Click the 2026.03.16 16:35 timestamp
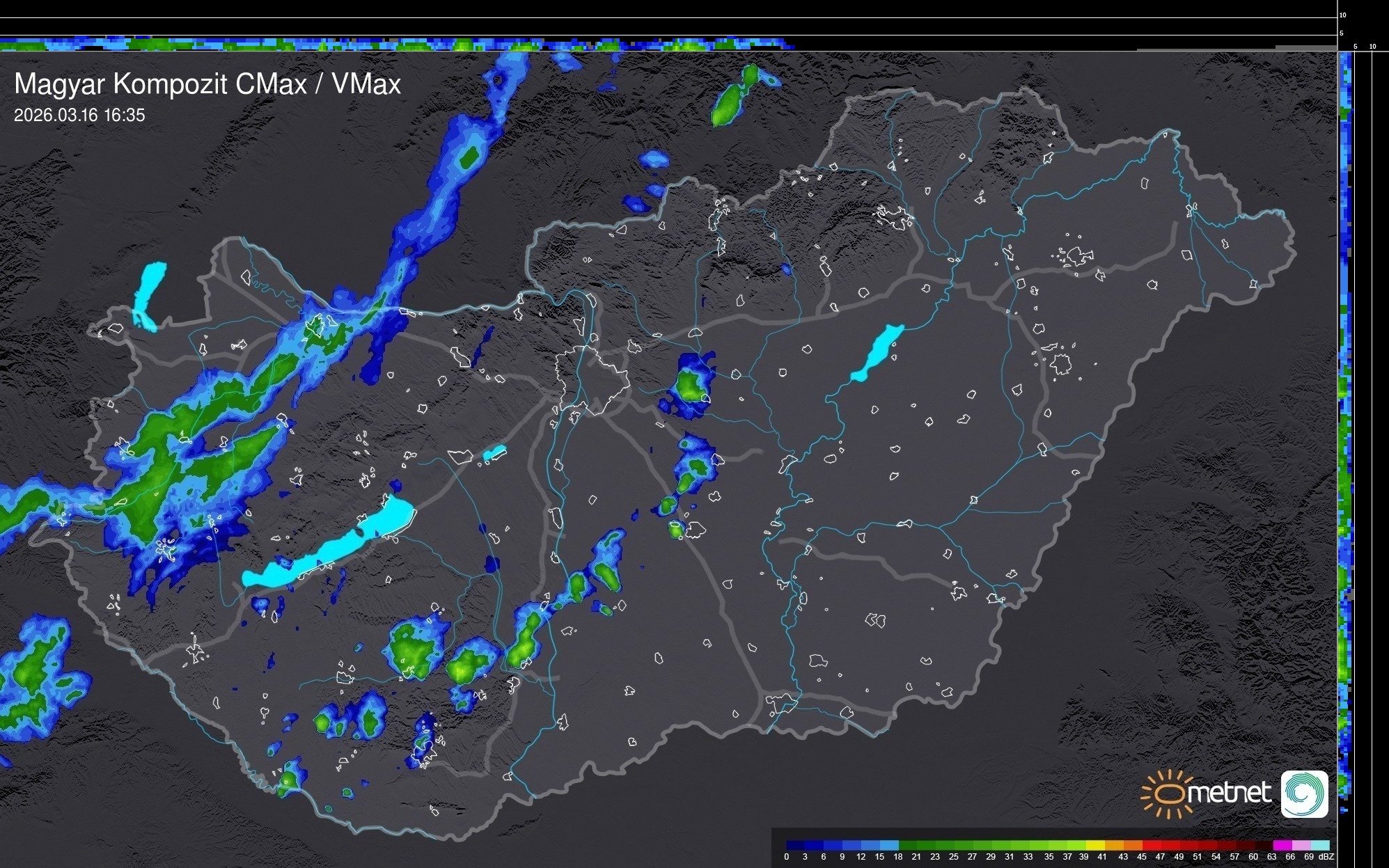 [x=79, y=116]
